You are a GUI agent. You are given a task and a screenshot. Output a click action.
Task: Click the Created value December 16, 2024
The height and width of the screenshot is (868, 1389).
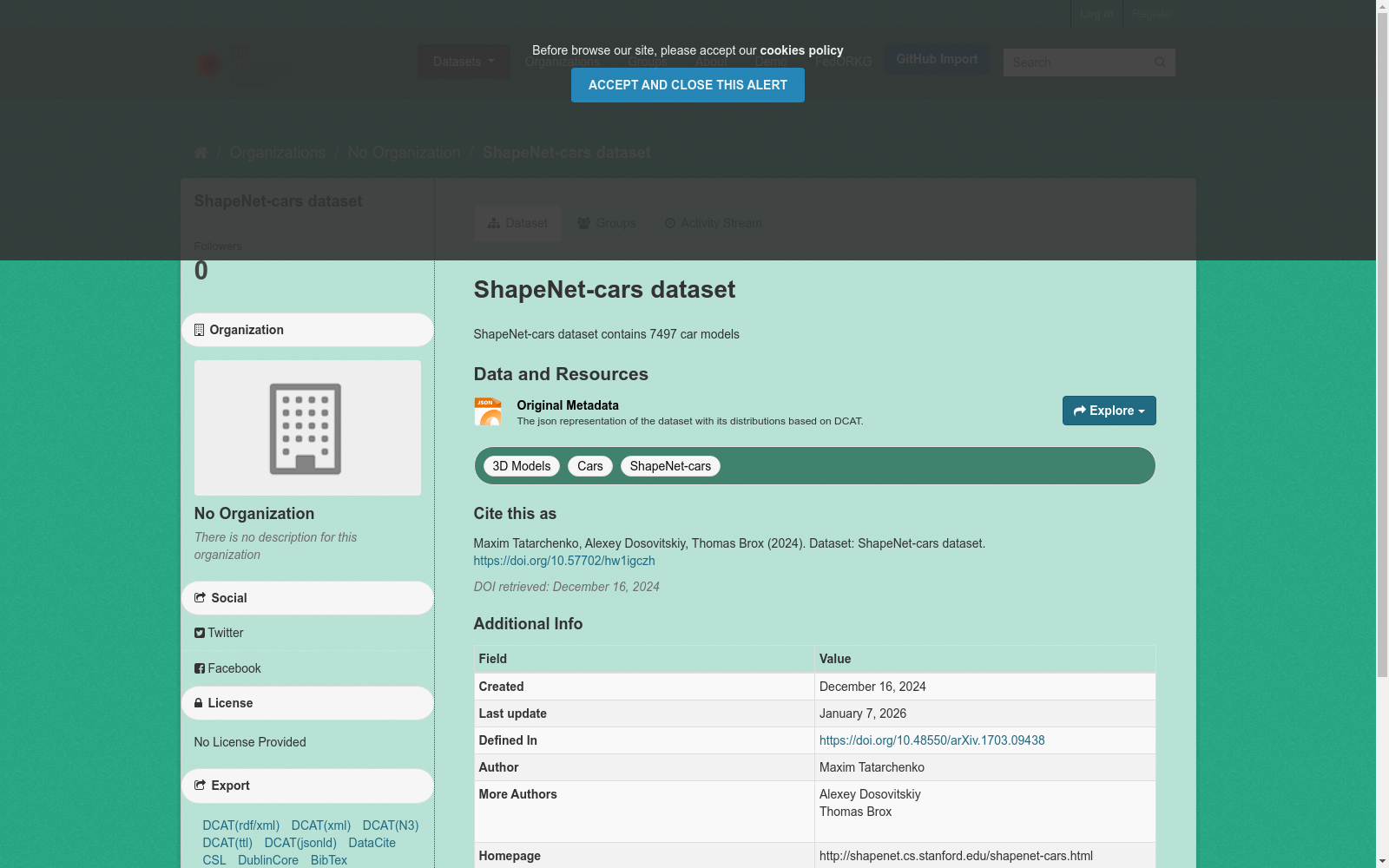pyautogui.click(x=872, y=687)
